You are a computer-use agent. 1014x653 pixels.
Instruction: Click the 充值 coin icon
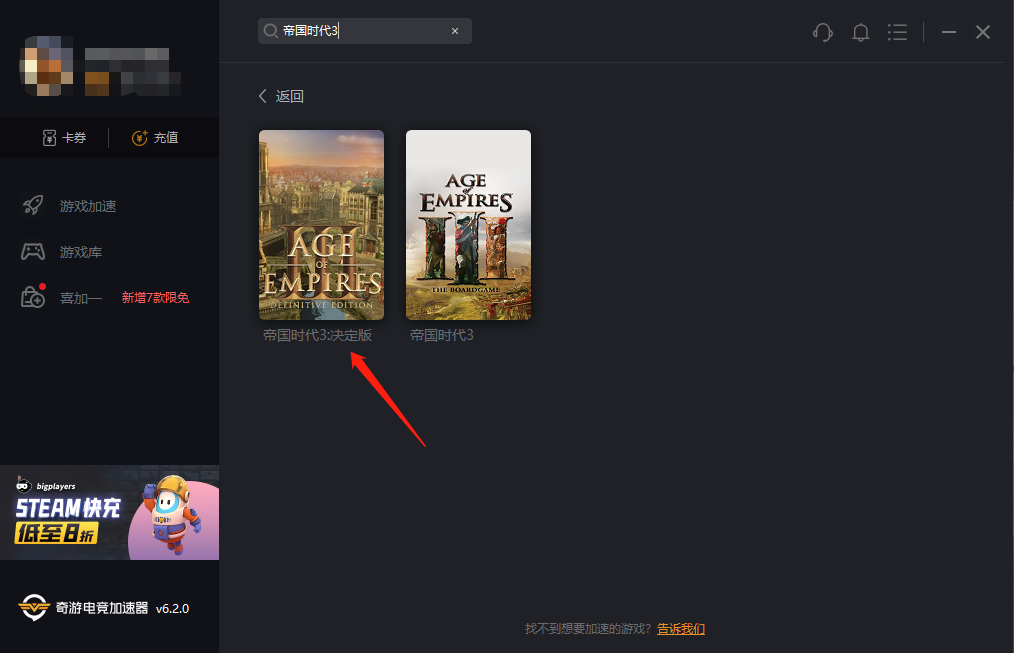[x=140, y=138]
